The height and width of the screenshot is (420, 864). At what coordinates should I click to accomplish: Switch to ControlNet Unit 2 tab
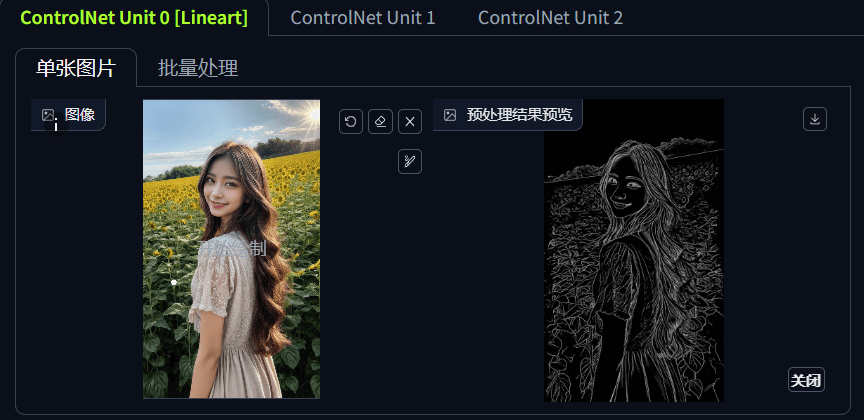pyautogui.click(x=550, y=18)
